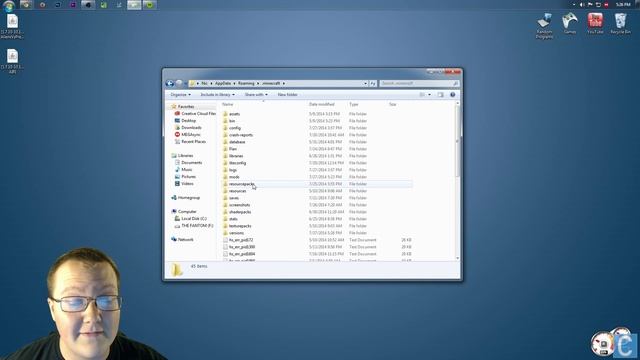Image resolution: width=640 pixels, height=360 pixels.
Task: Click the Change your view icon
Action: 422,95
